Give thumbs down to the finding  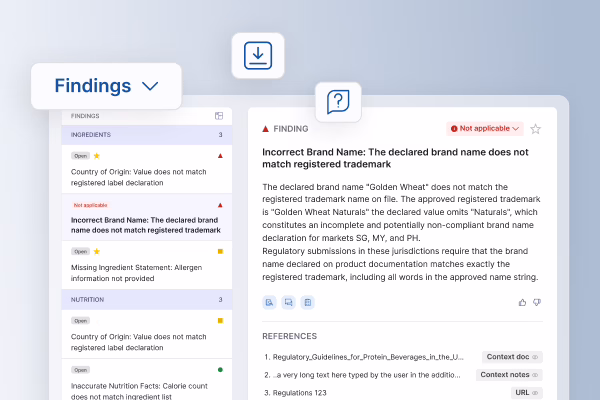click(537, 302)
